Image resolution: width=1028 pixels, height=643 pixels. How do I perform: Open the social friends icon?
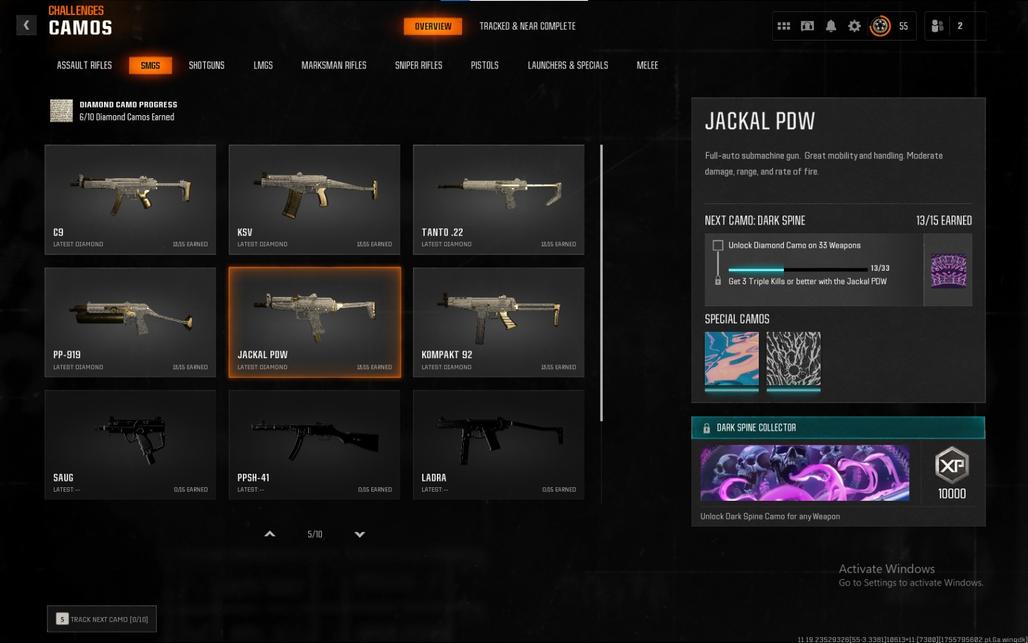tap(938, 26)
